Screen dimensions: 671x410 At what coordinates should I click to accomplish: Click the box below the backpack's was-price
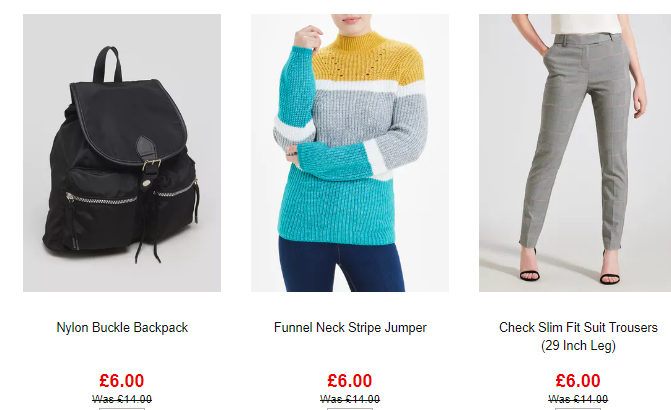point(122,409)
